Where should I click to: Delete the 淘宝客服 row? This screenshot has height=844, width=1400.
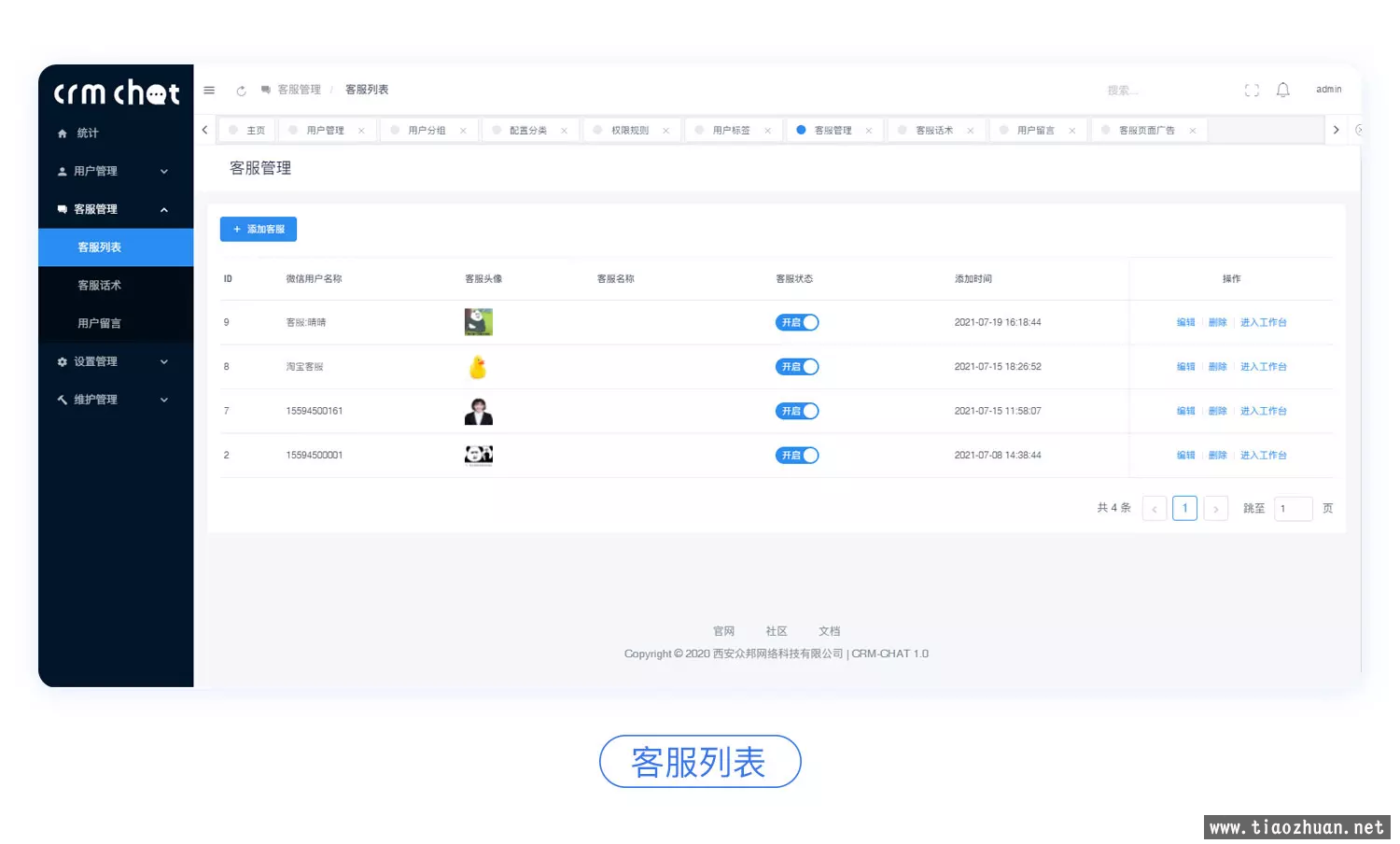(1217, 367)
